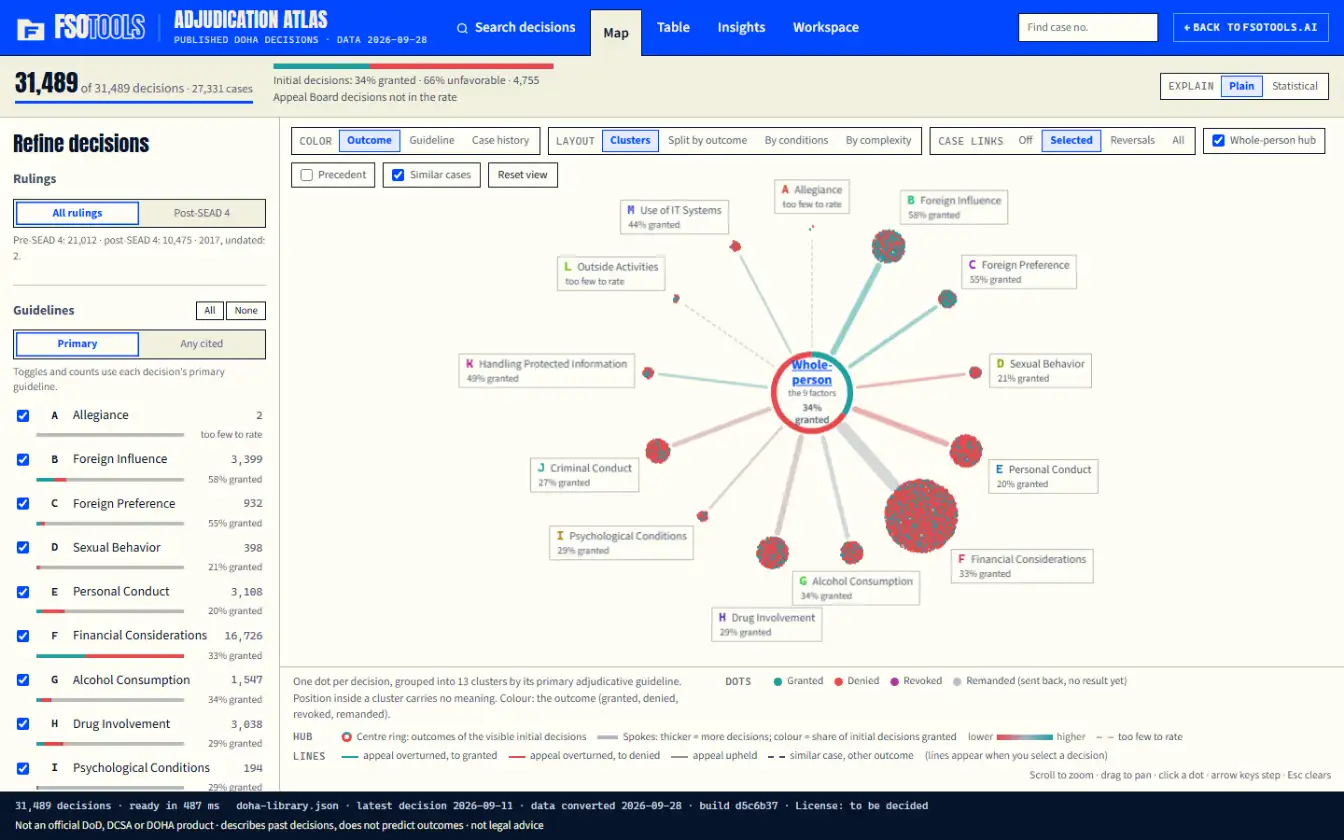
Task: Color the map by Guideline
Action: [x=432, y=141]
